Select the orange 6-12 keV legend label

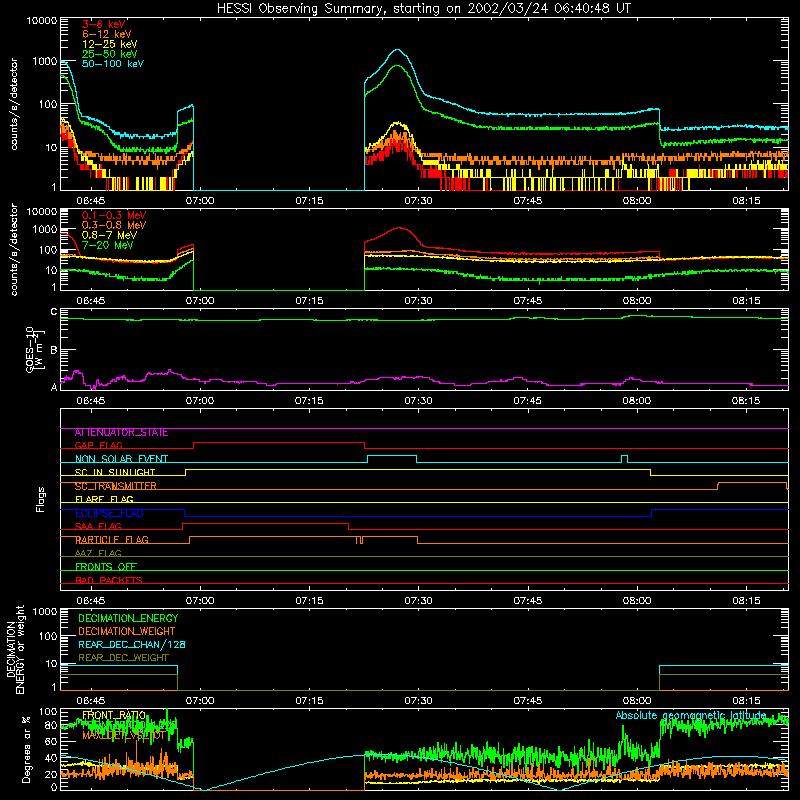(107, 34)
